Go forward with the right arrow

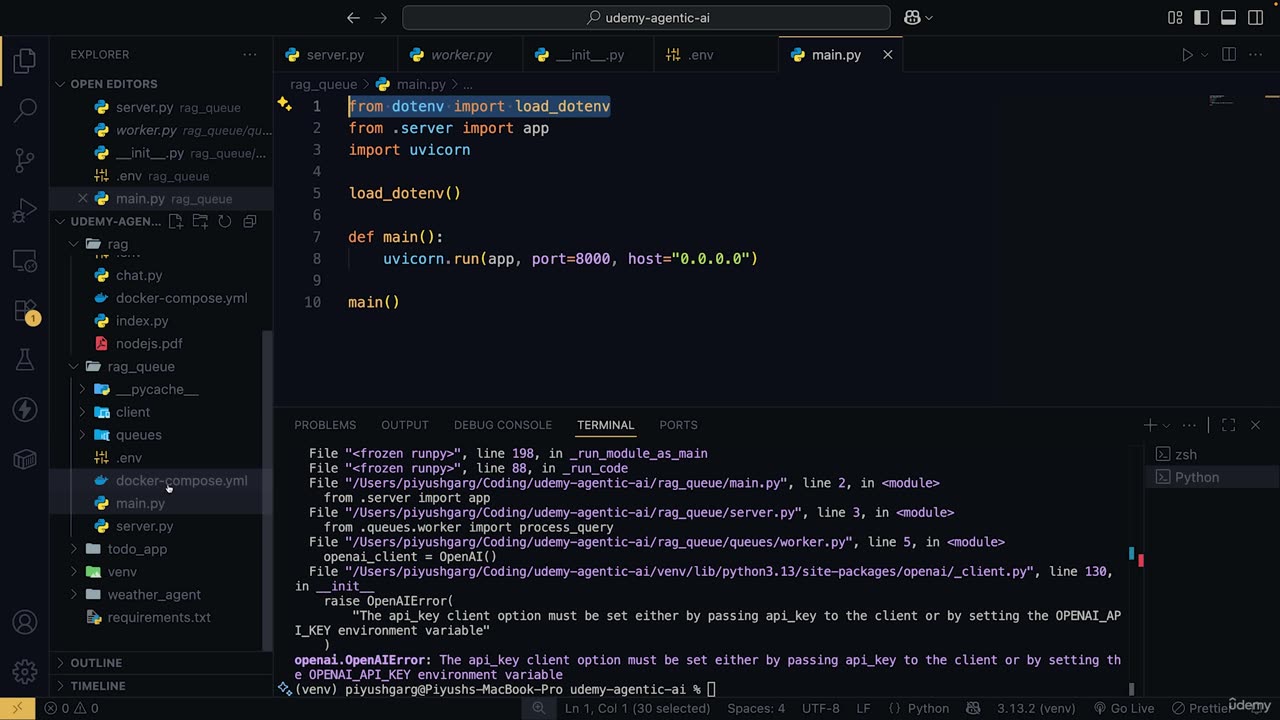381,17
